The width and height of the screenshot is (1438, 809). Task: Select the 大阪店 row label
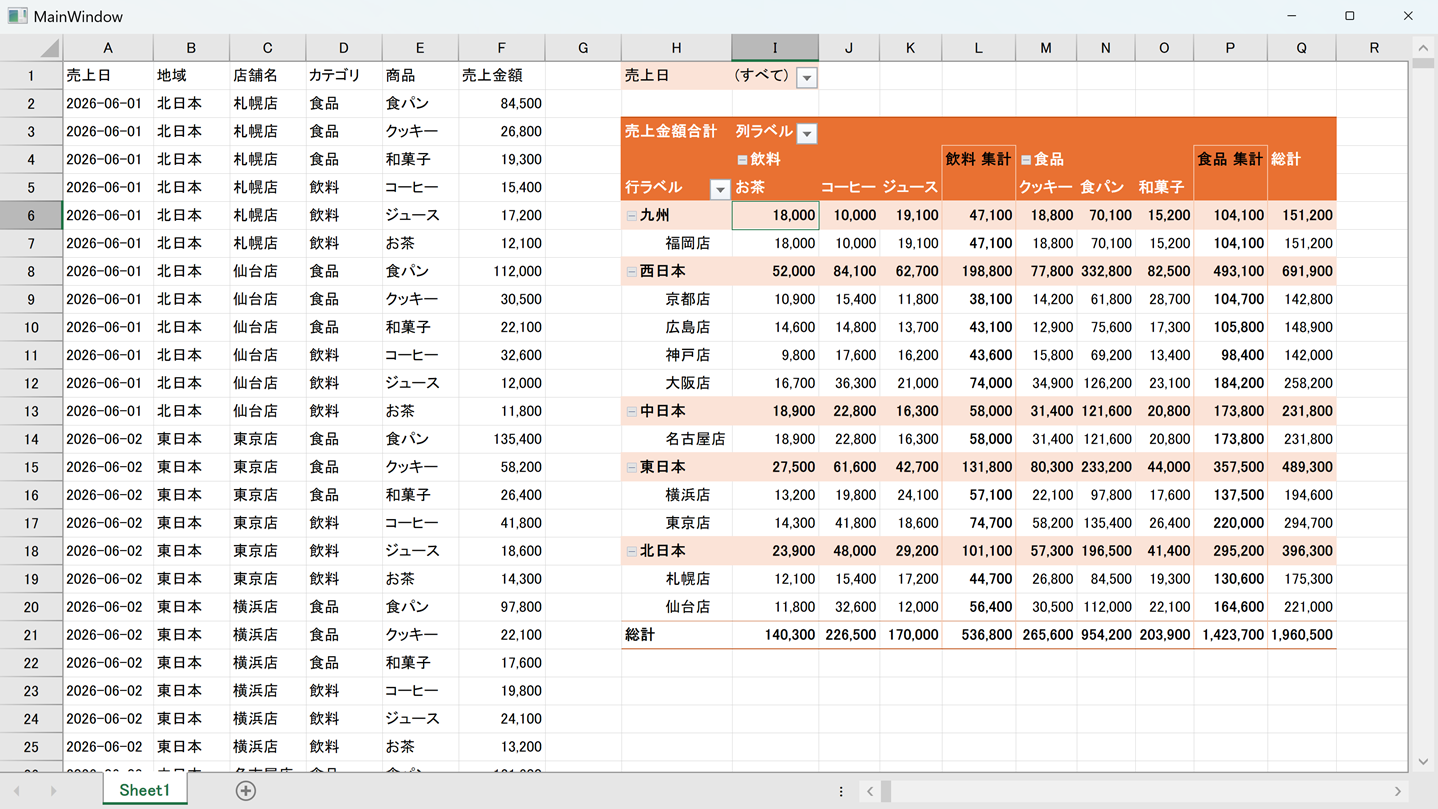pyautogui.click(x=676, y=383)
